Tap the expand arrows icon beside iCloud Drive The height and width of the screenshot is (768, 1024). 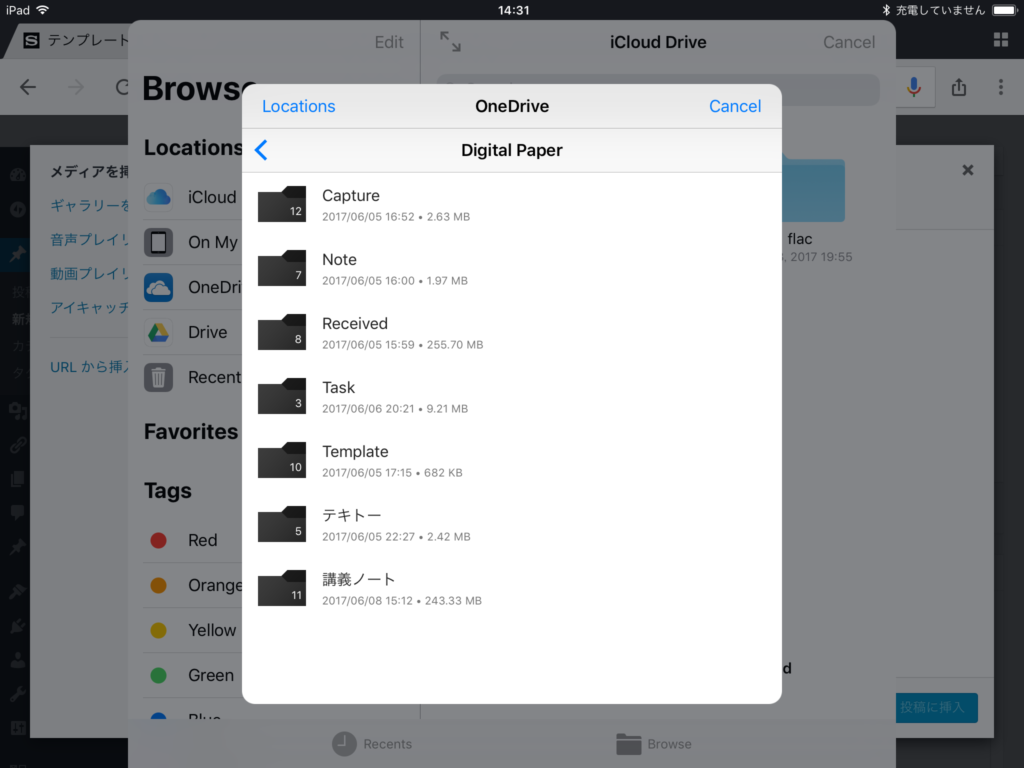click(x=450, y=42)
